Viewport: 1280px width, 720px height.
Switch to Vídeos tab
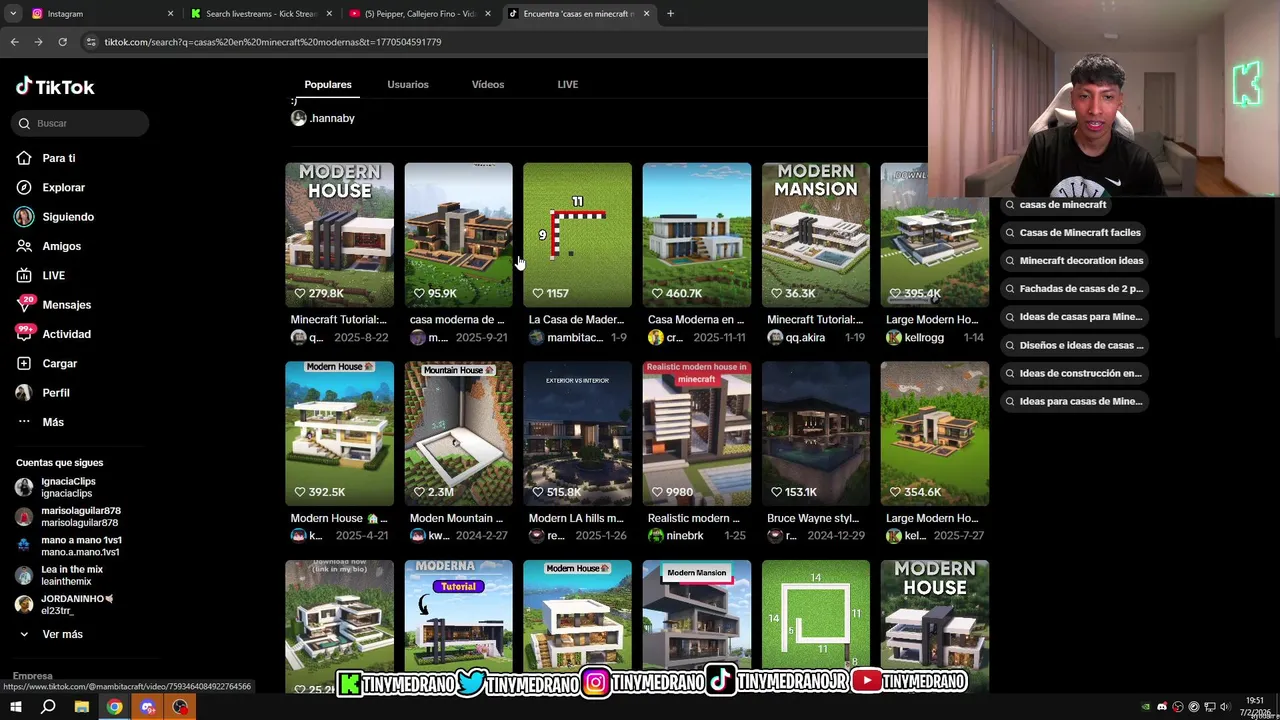click(488, 85)
